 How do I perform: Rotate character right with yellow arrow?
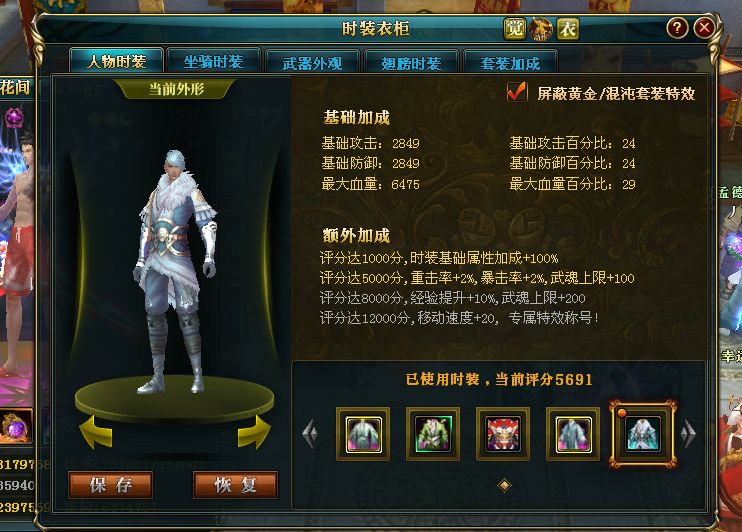coord(254,432)
